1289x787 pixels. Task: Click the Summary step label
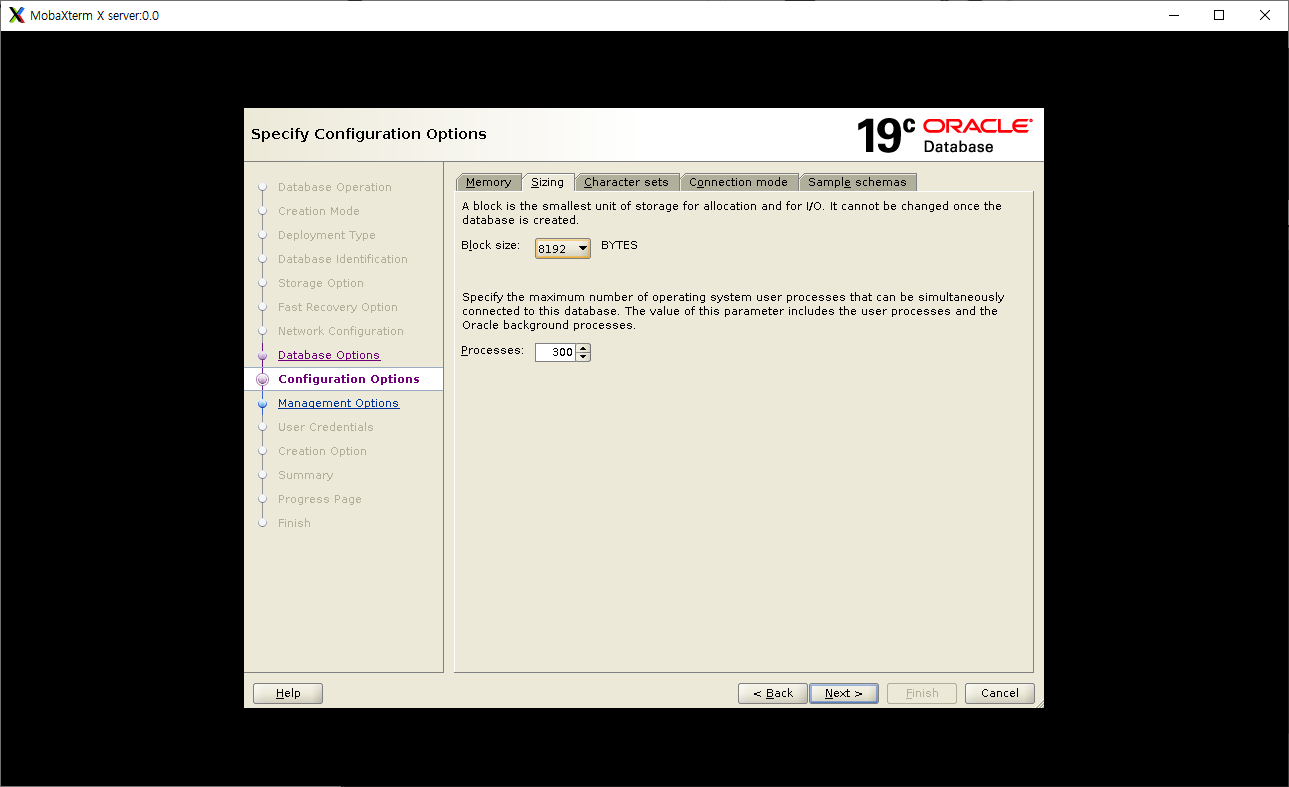tap(306, 475)
